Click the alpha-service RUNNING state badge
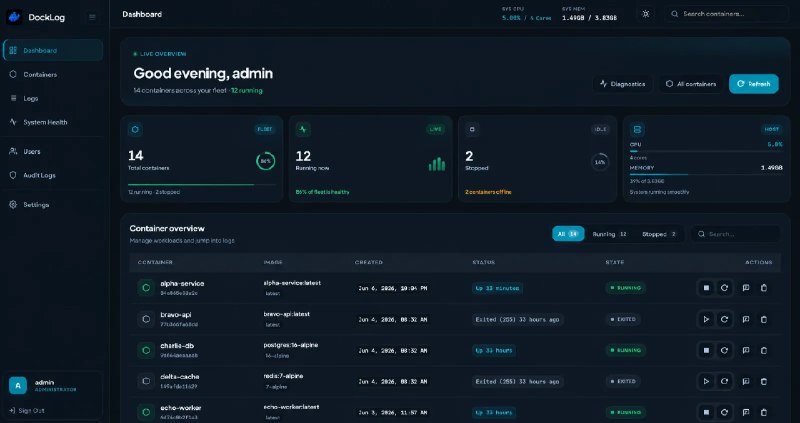800x423 pixels. coord(626,288)
